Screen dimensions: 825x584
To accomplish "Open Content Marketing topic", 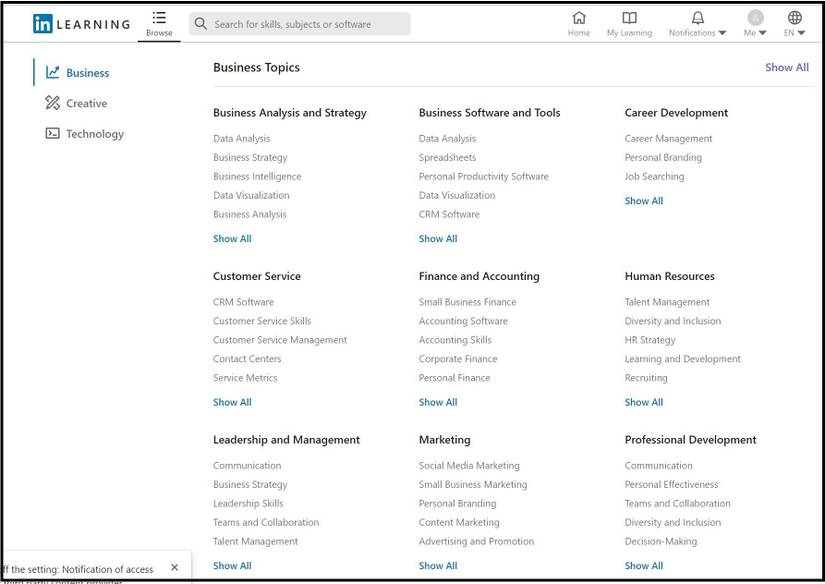I will [459, 522].
